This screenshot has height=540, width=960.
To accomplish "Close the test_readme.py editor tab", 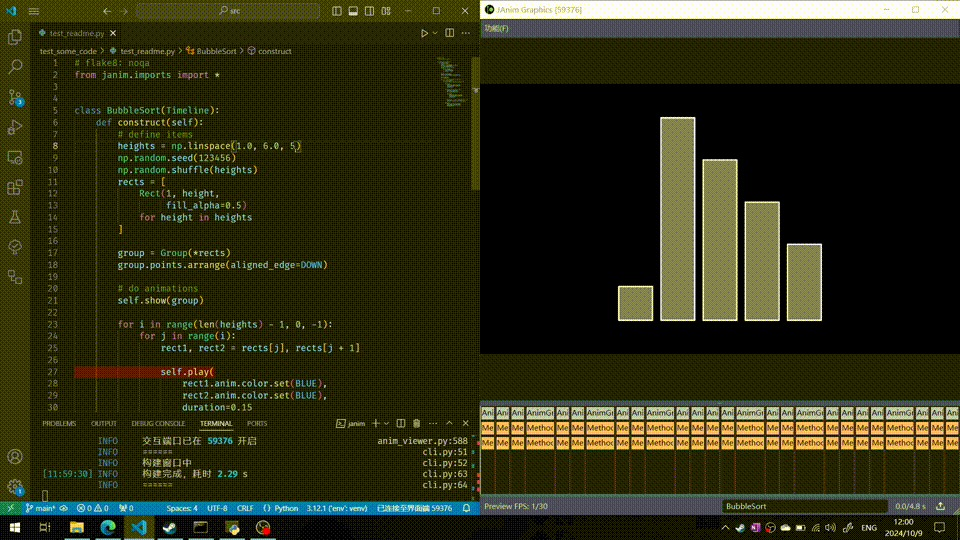I will pos(113,33).
